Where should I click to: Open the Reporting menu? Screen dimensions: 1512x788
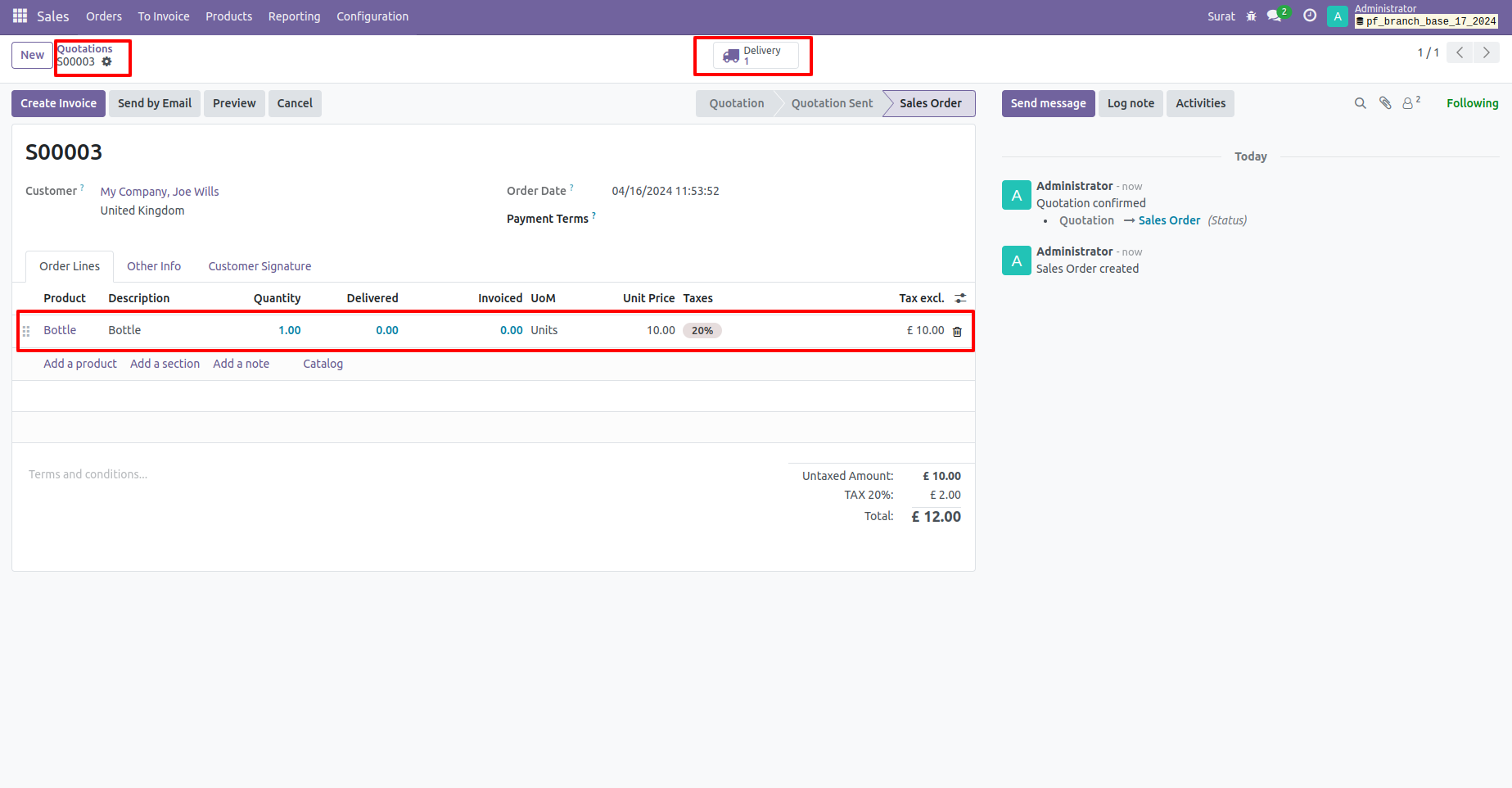coord(294,16)
